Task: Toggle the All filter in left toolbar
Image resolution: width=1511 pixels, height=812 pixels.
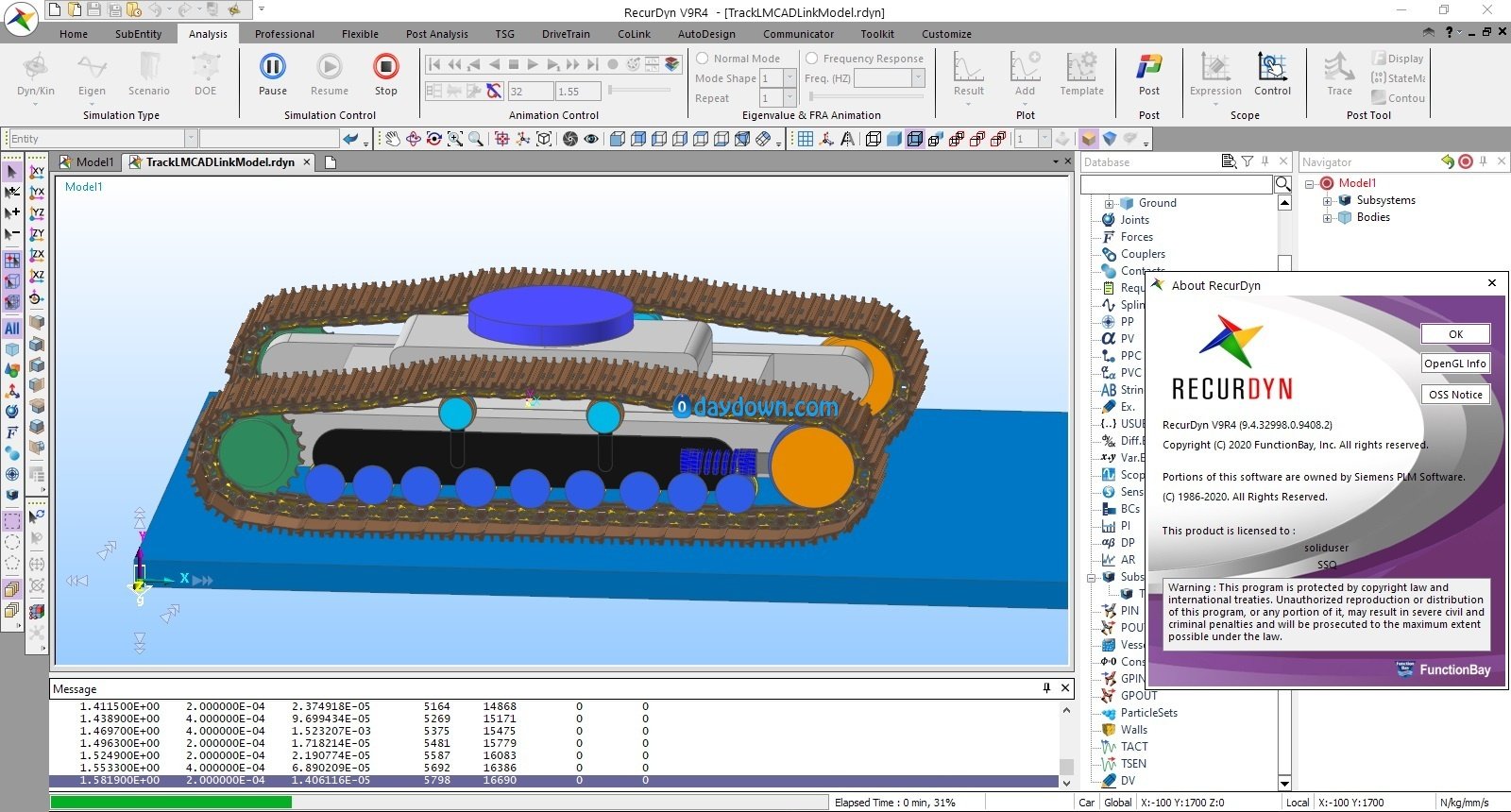Action: click(11, 329)
